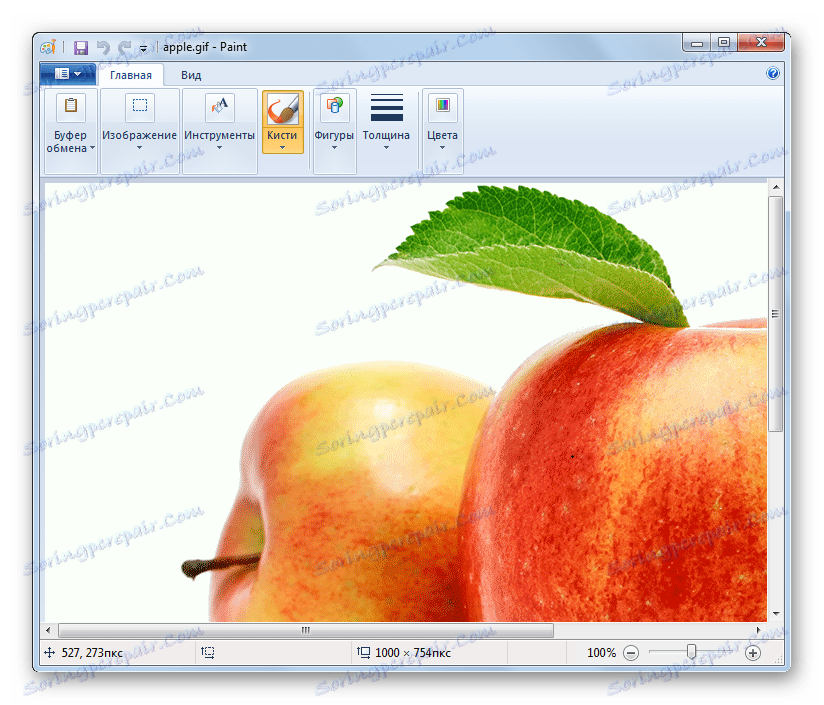This screenshot has height=705, width=824.
Task: Switch to the Вид tab
Action: [191, 75]
